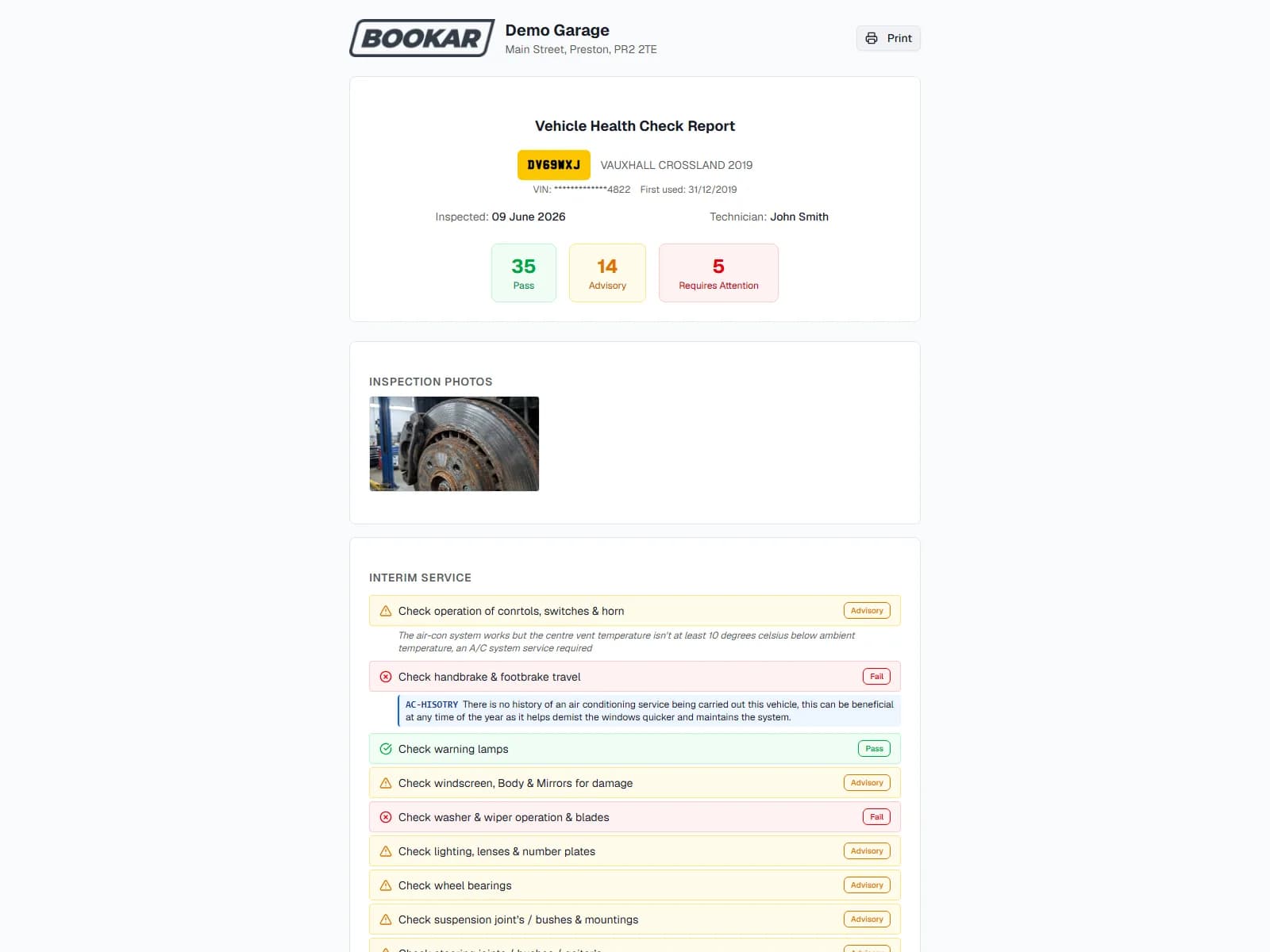
Task: Click warning icon beside suspension joint's / bushes
Action: 386,919
